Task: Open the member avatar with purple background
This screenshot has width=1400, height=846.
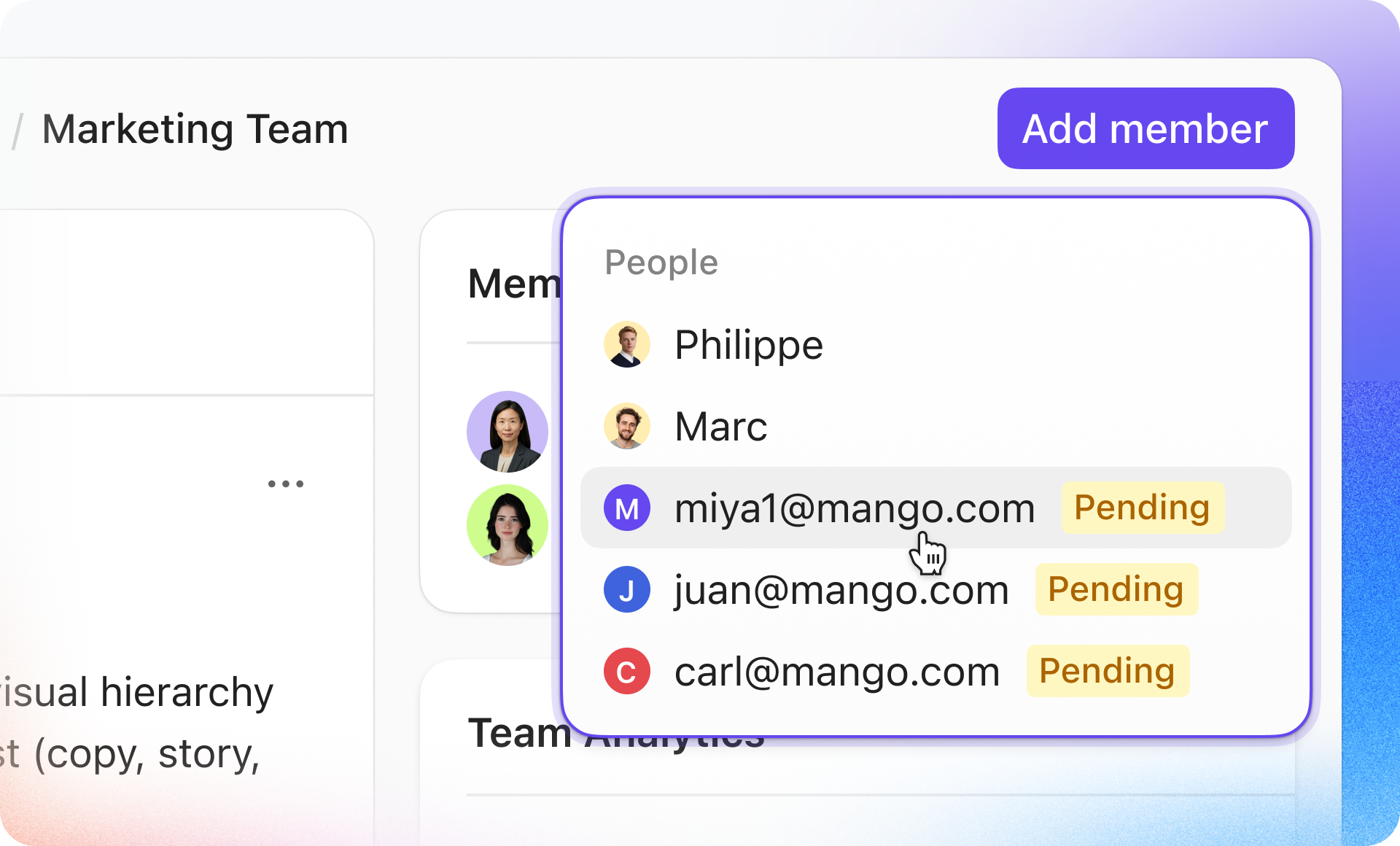Action: 507,432
